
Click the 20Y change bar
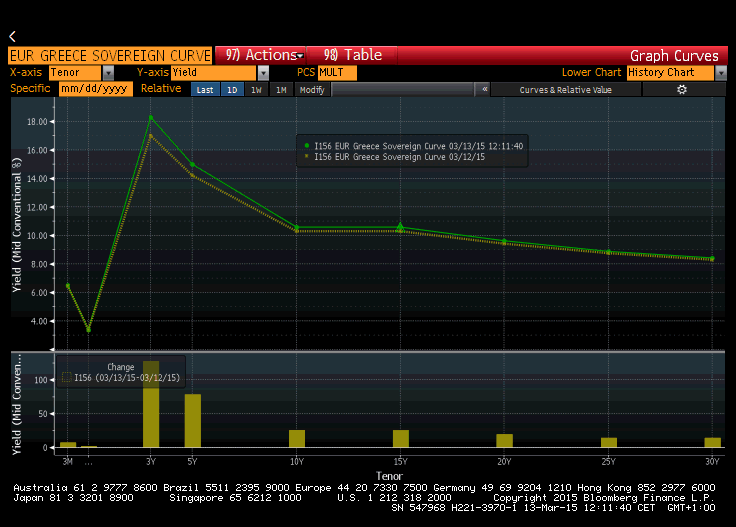coord(505,441)
